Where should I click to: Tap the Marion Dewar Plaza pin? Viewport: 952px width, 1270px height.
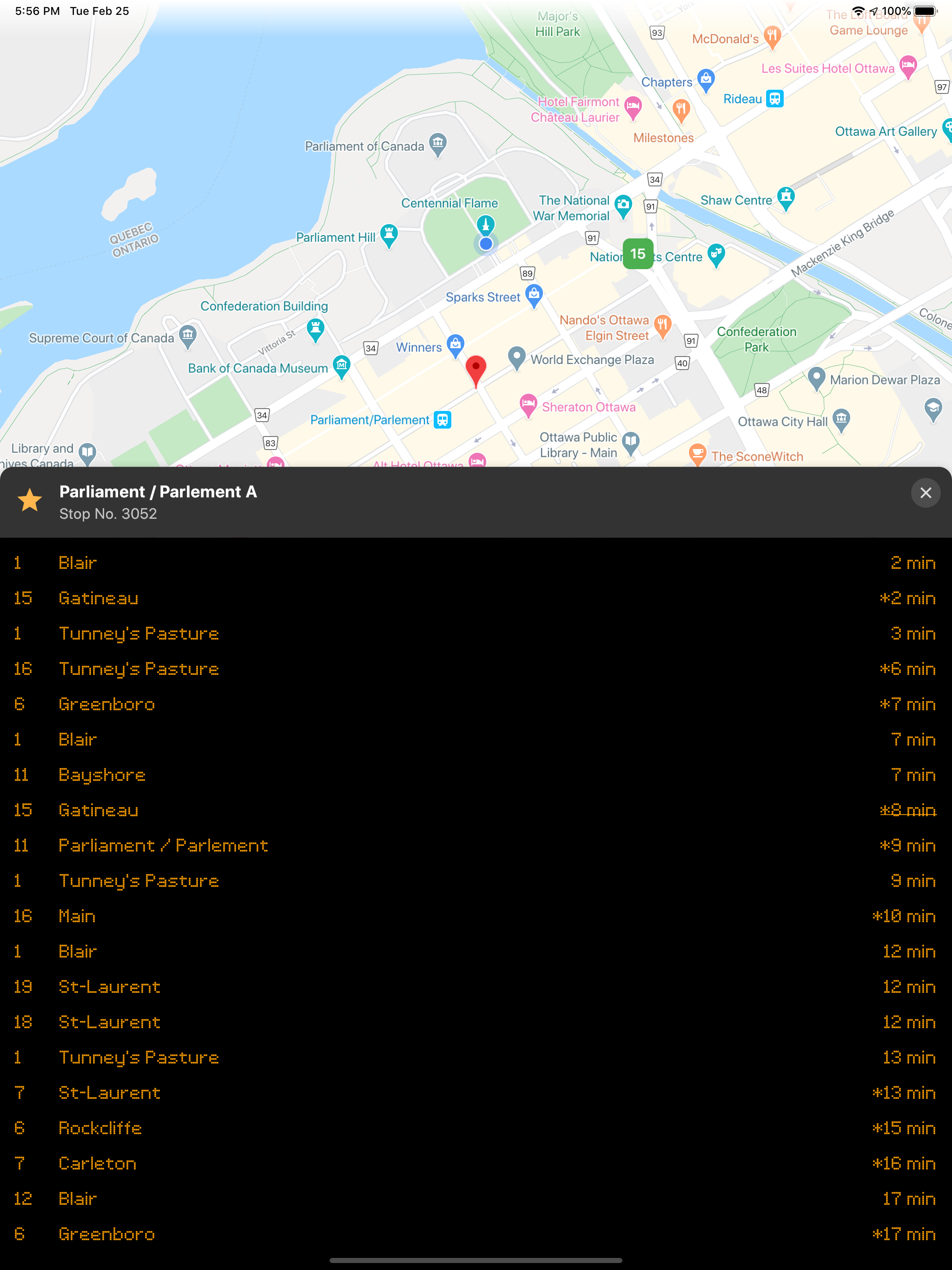coord(816,378)
